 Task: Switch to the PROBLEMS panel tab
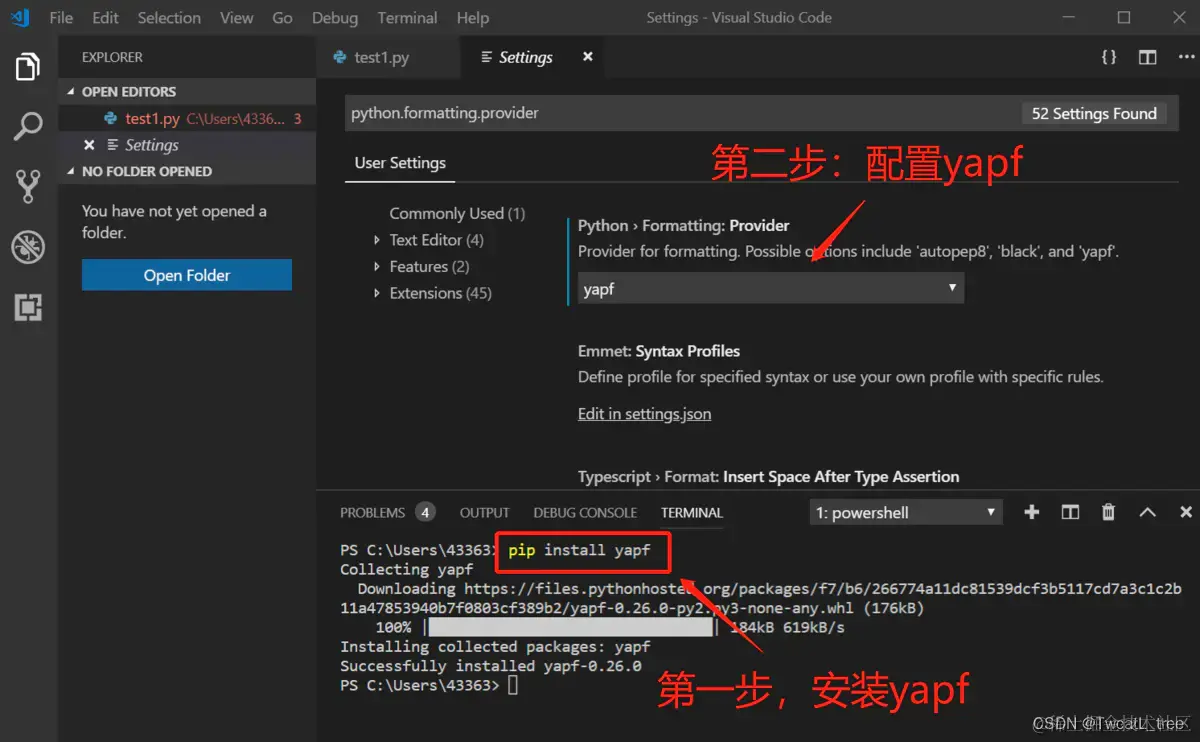coord(372,512)
